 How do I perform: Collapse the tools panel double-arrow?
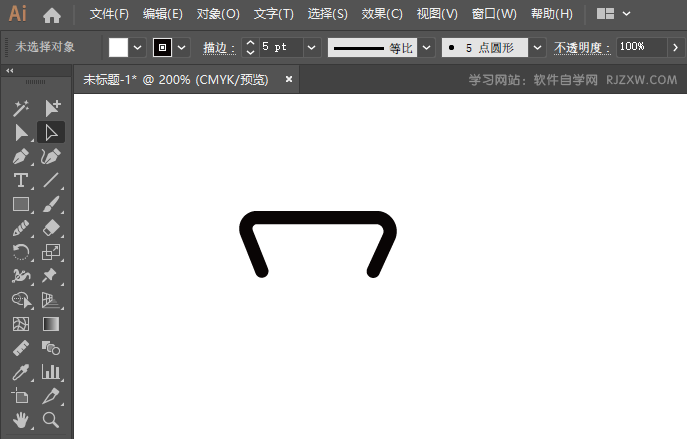point(10,71)
